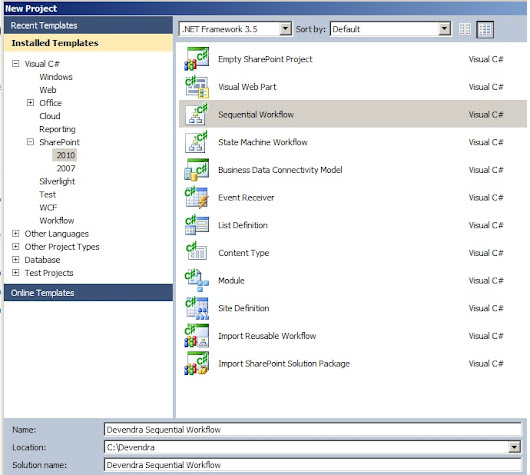Select the Workflow category under Visual C#

coord(57,220)
